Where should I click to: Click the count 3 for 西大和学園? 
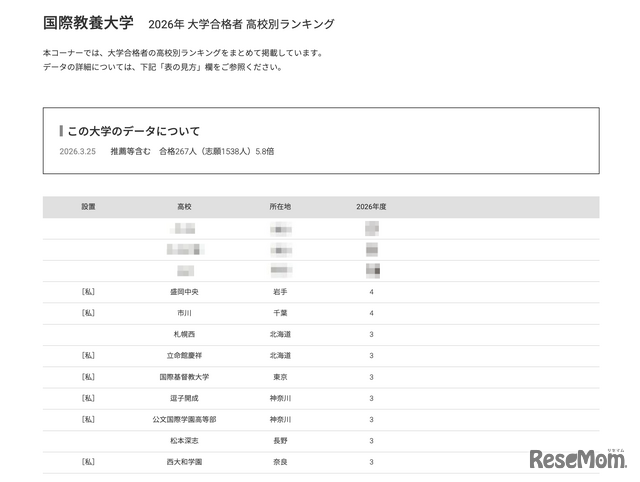tap(371, 462)
